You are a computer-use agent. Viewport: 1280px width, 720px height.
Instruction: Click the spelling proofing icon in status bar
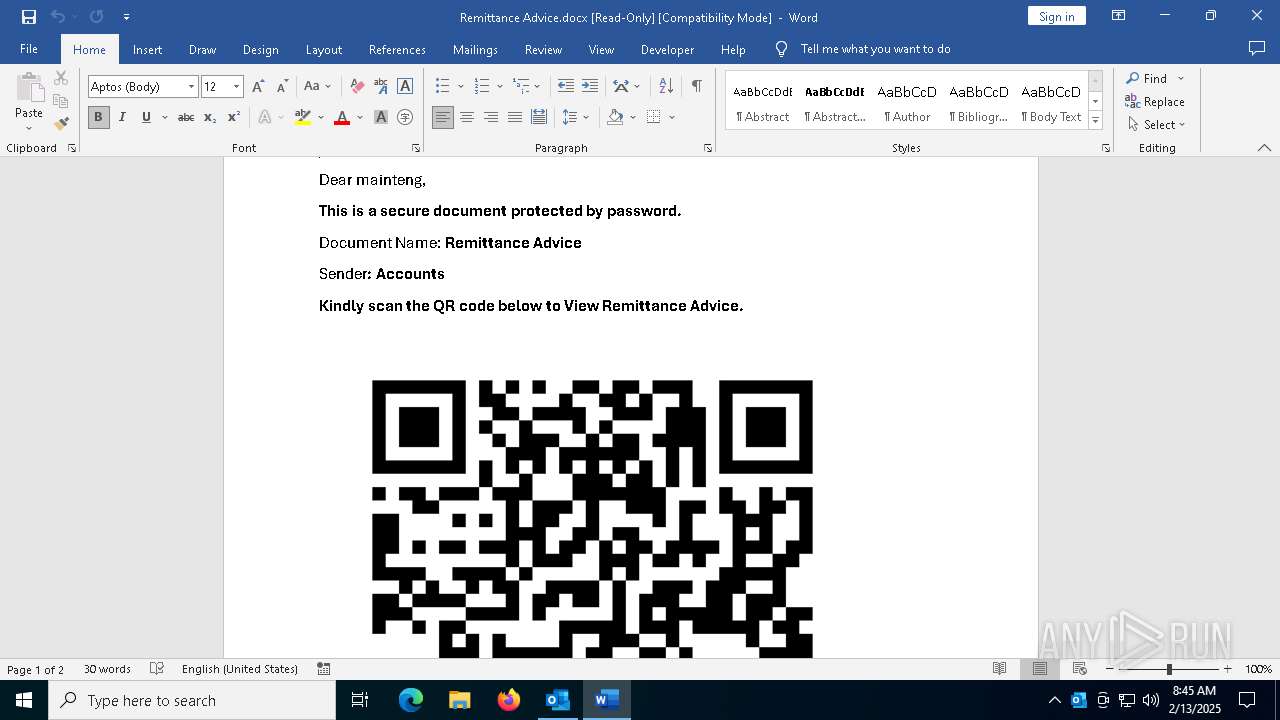click(x=157, y=669)
